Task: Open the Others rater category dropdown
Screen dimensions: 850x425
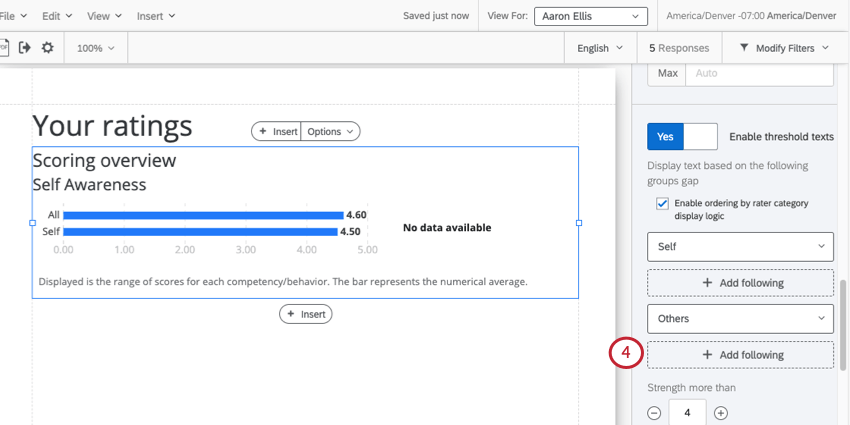Action: click(x=740, y=319)
